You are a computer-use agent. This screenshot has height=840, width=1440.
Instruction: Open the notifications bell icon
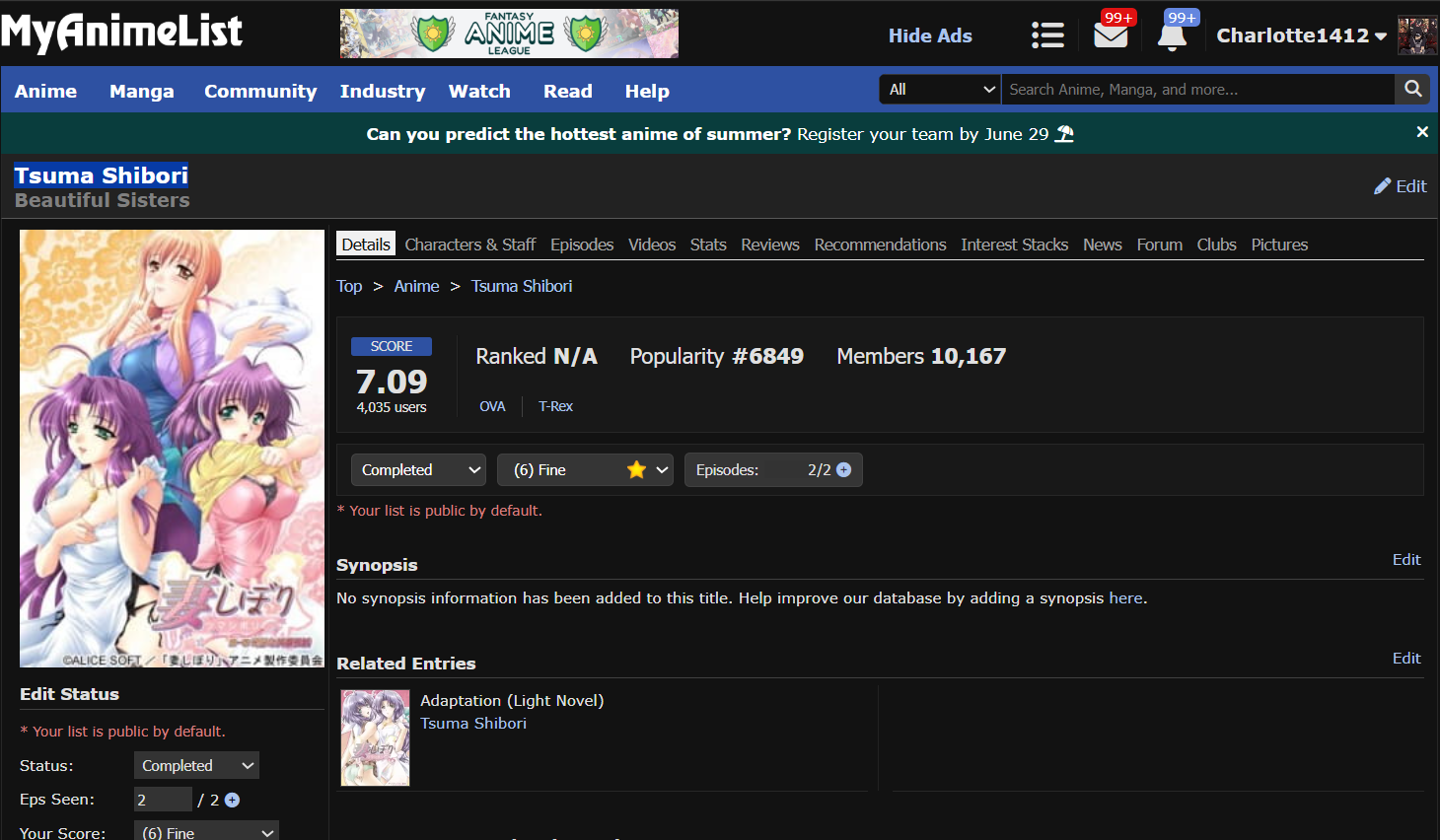[1172, 36]
